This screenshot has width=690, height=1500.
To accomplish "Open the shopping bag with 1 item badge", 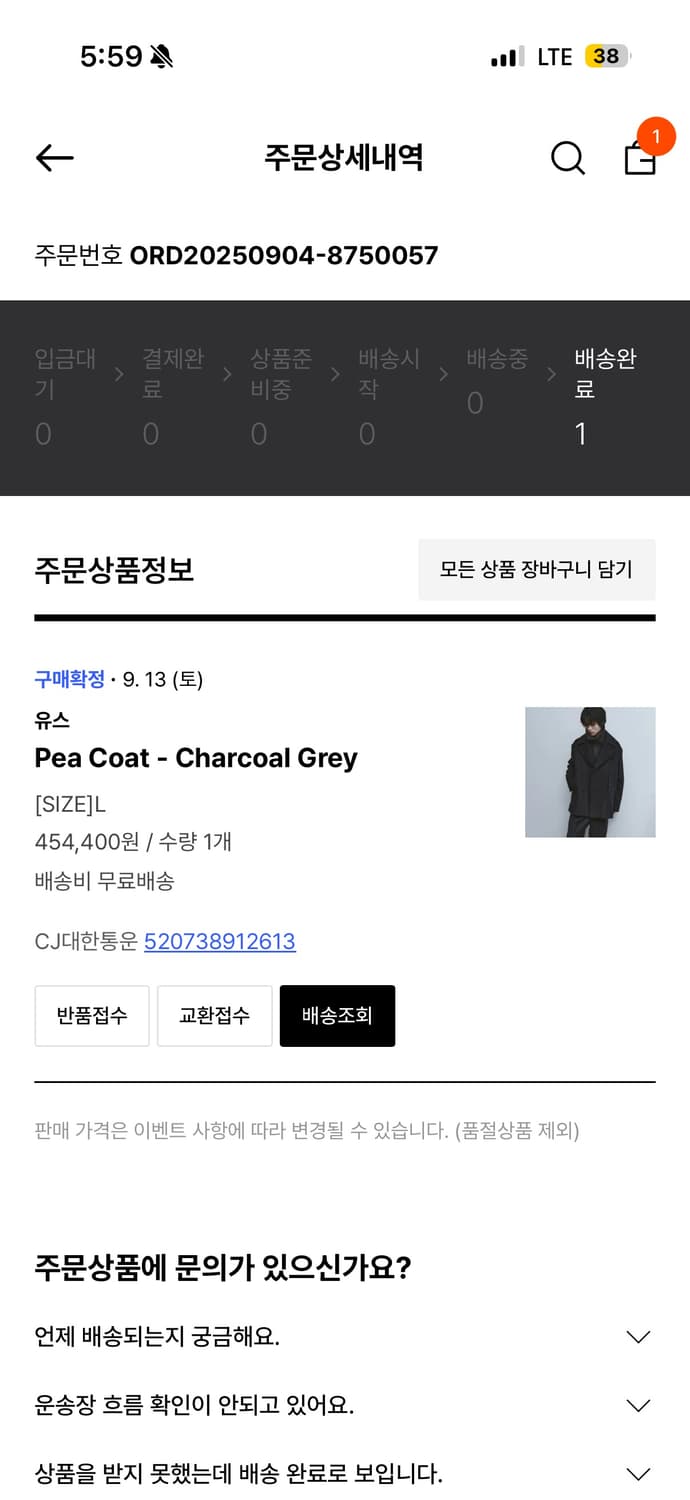I will (x=639, y=160).
